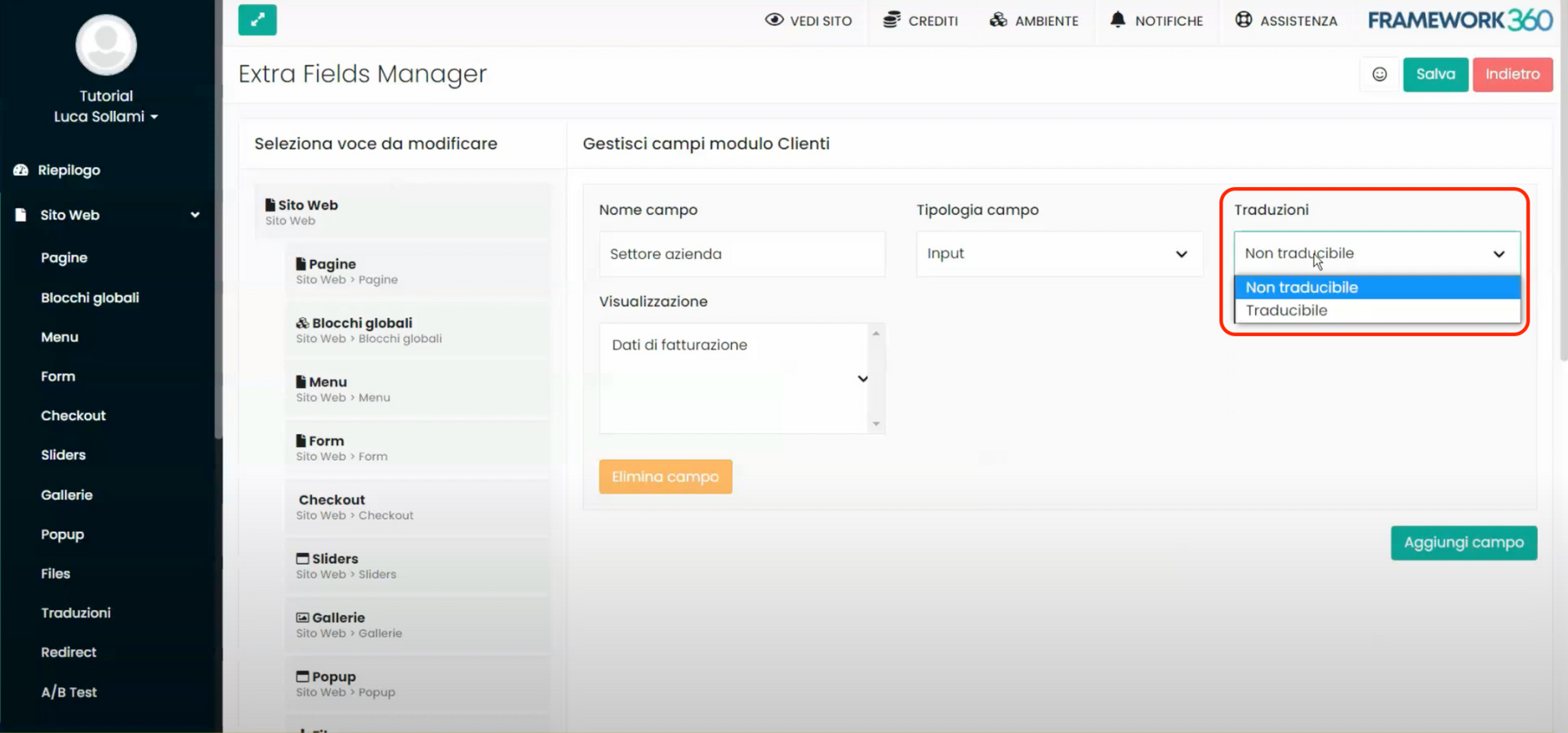
Task: Select Blocchi globali in the tree list
Action: (362, 324)
